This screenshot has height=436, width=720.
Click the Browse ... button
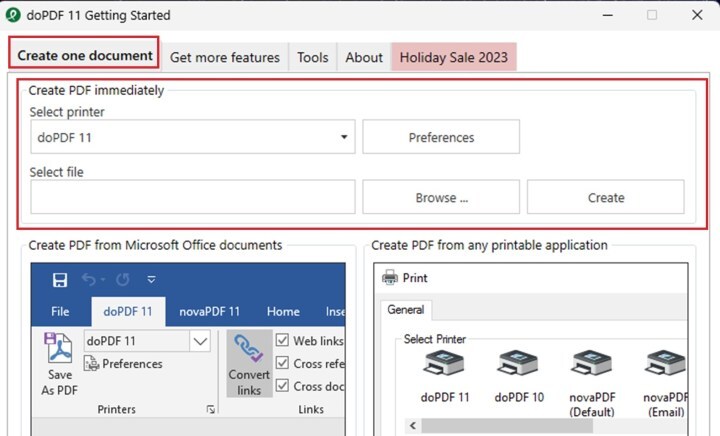(441, 197)
